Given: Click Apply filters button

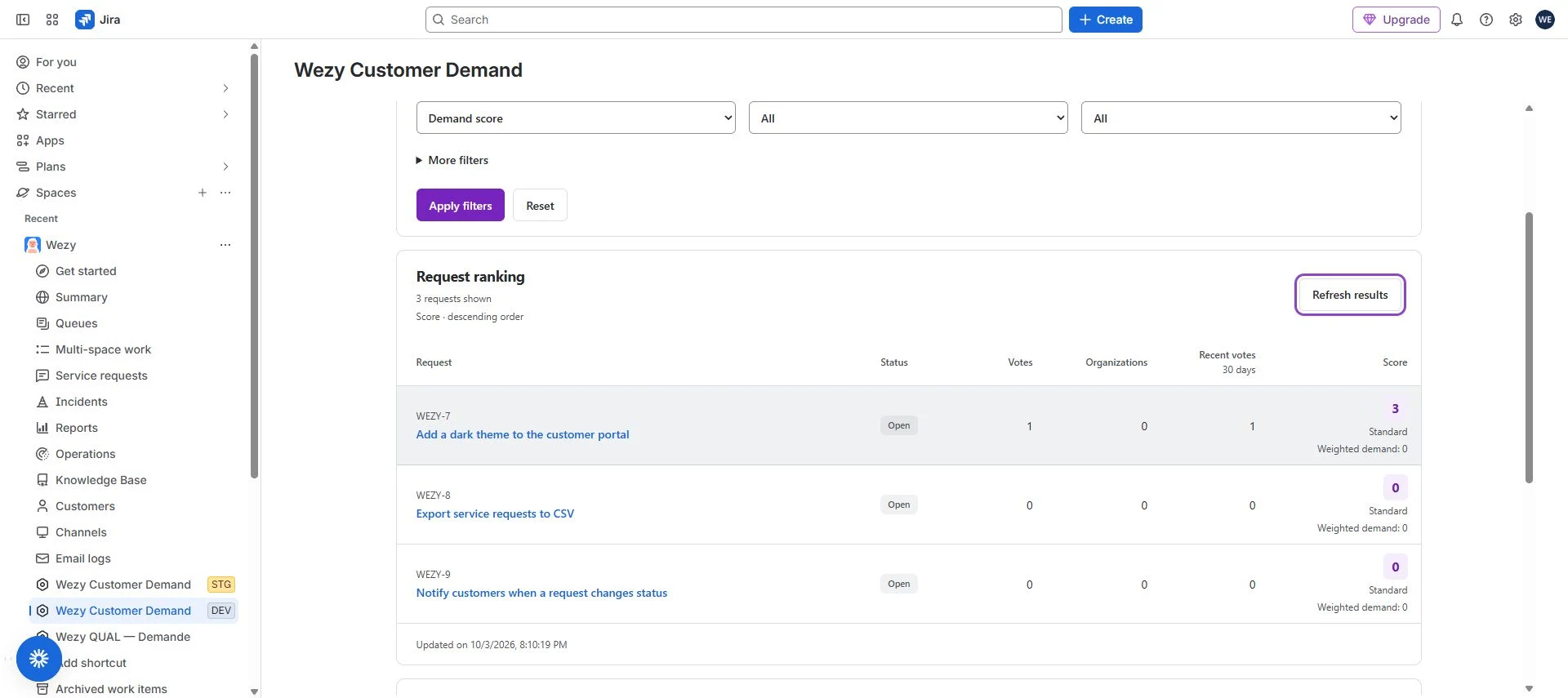Looking at the screenshot, I should tap(461, 205).
